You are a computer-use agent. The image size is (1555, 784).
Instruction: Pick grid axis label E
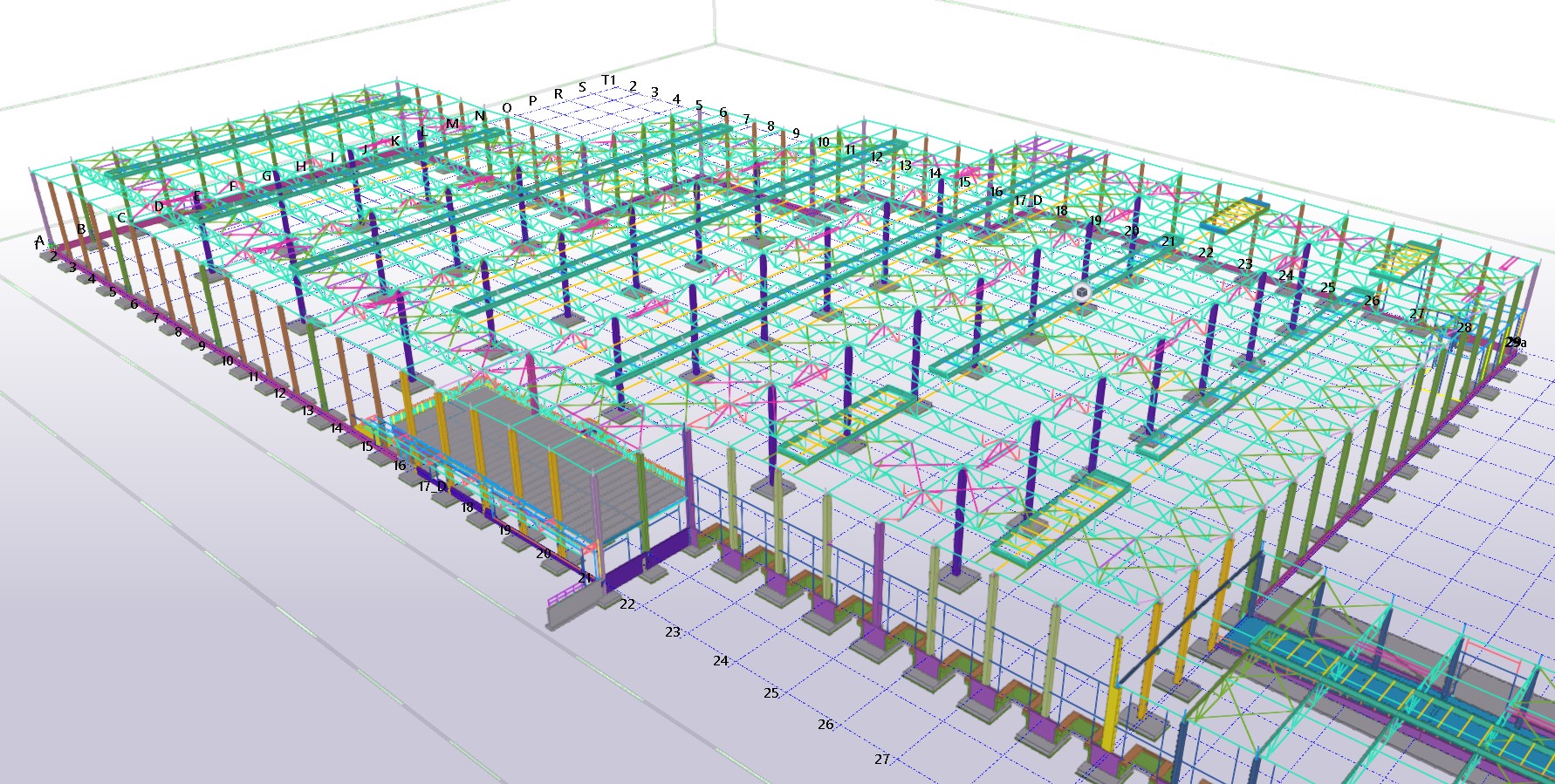tap(197, 196)
